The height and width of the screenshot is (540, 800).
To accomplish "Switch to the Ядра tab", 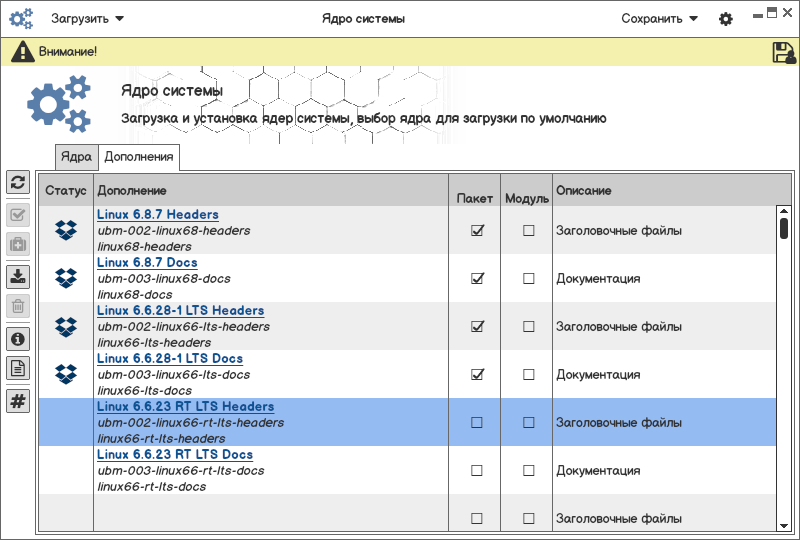I will click(x=76, y=157).
